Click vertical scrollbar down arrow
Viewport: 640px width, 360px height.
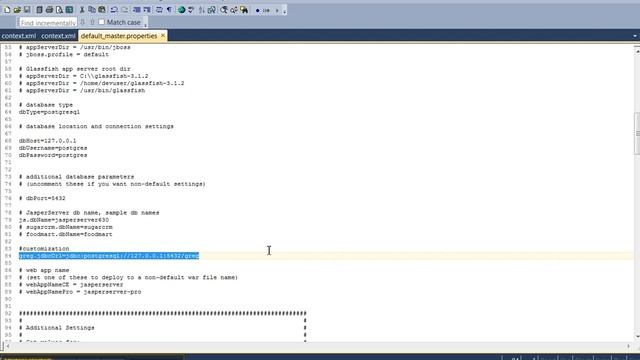tap(637, 336)
